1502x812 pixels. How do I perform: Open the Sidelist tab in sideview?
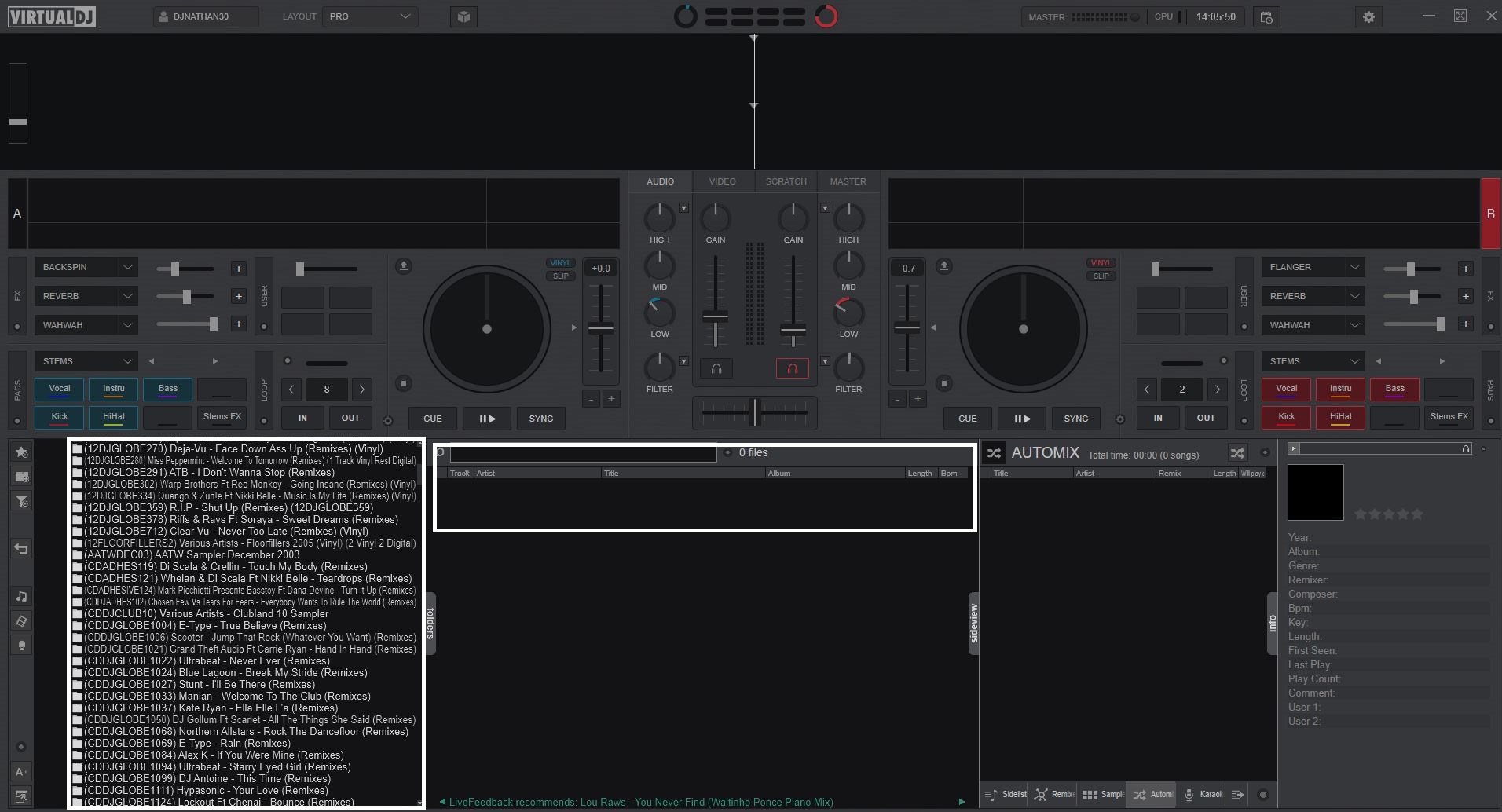[1006, 795]
